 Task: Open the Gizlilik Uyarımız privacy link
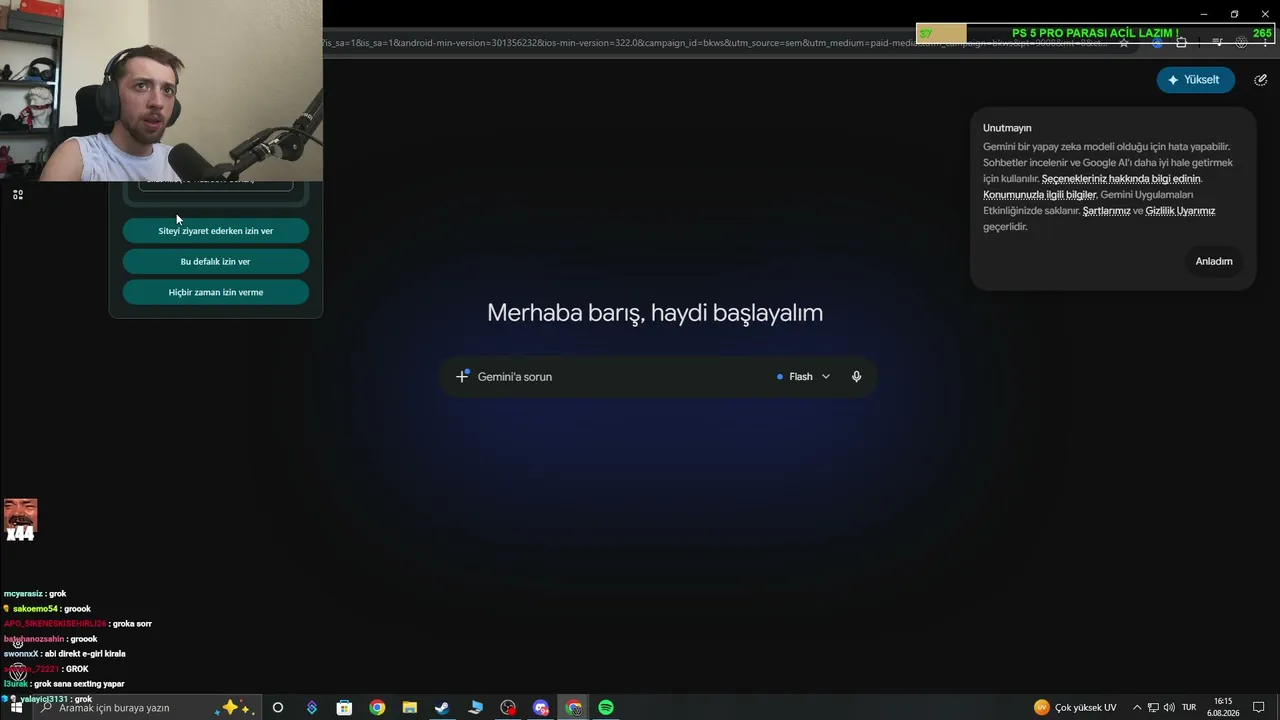[1180, 211]
